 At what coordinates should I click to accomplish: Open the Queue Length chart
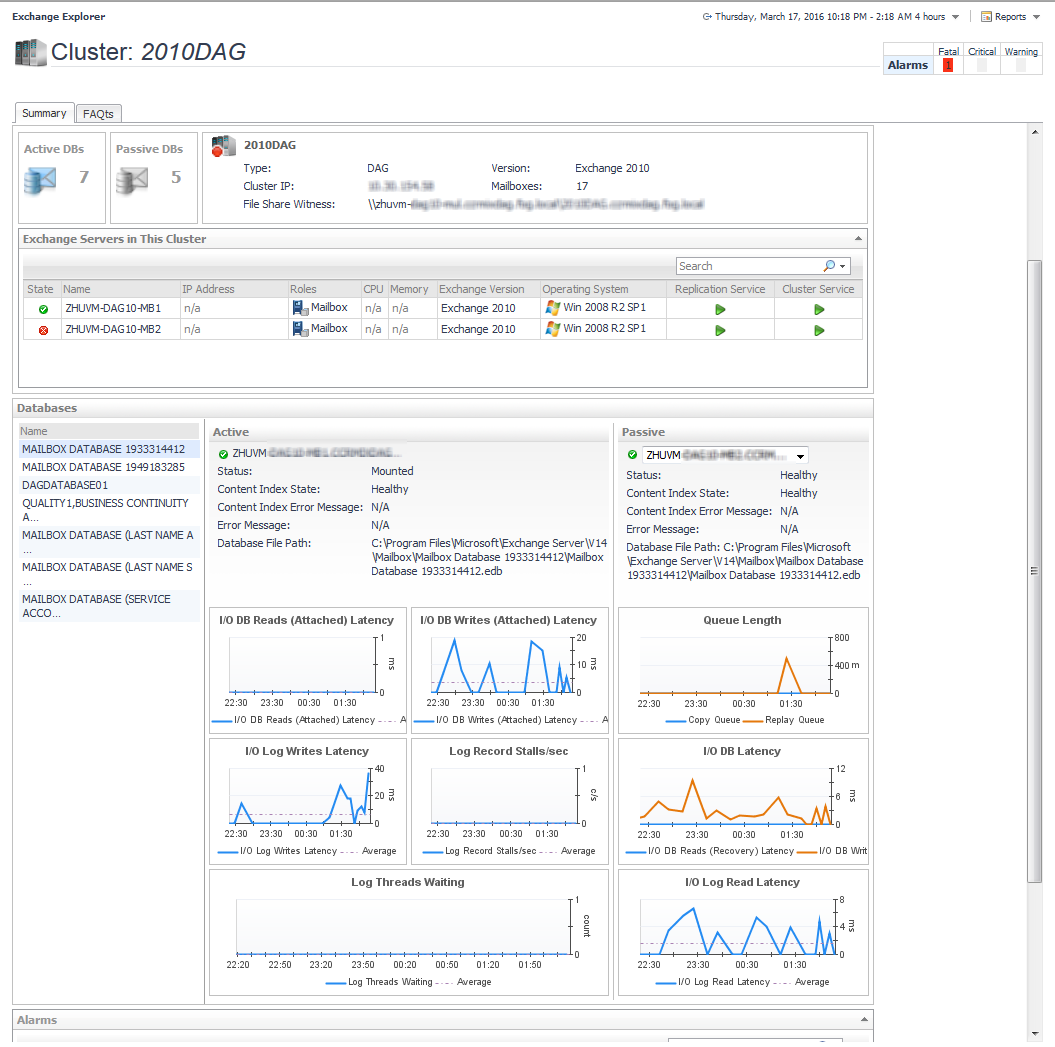[x=743, y=670]
